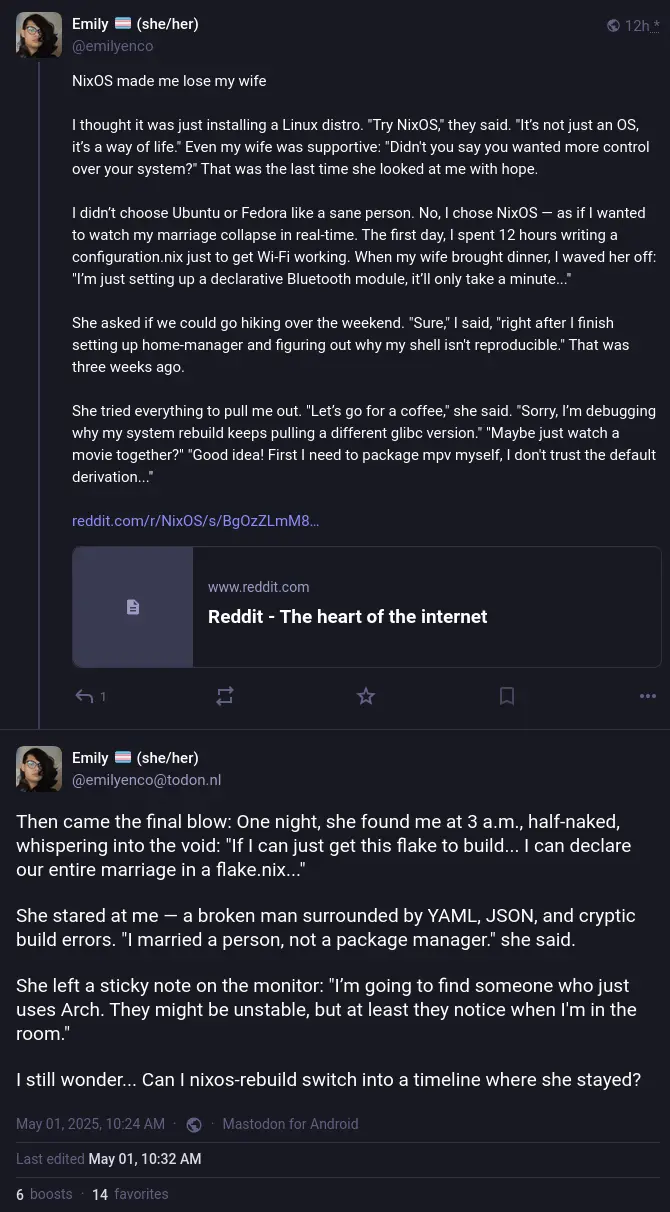Open the May 01, 2025 timestamp link

click(x=90, y=1124)
